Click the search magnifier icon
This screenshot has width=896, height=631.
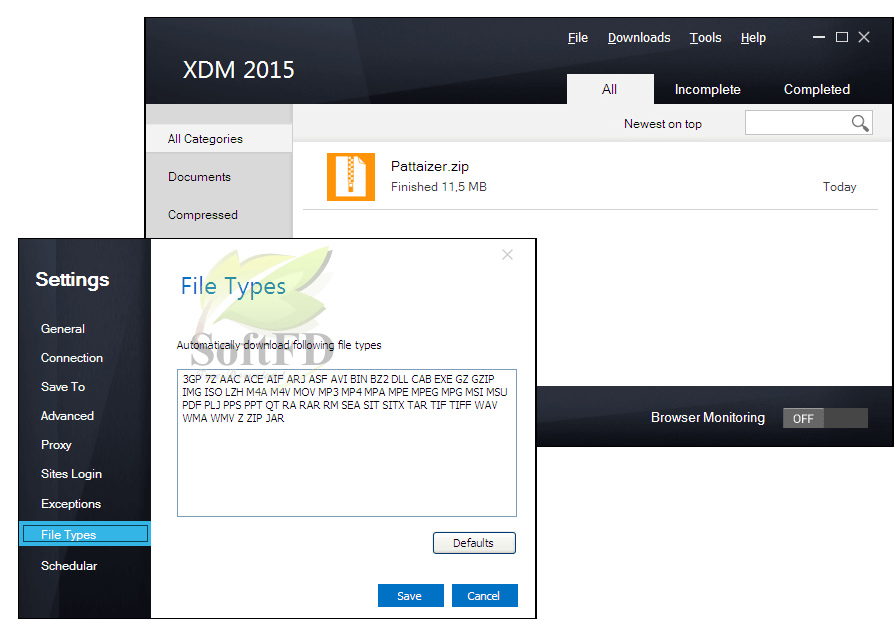point(860,123)
